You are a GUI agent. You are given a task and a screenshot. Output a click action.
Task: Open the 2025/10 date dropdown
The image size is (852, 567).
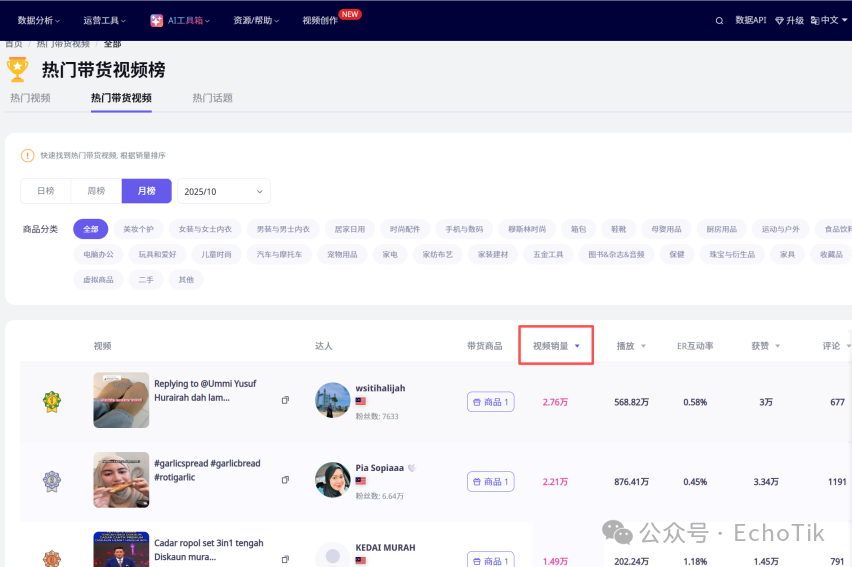coord(224,191)
